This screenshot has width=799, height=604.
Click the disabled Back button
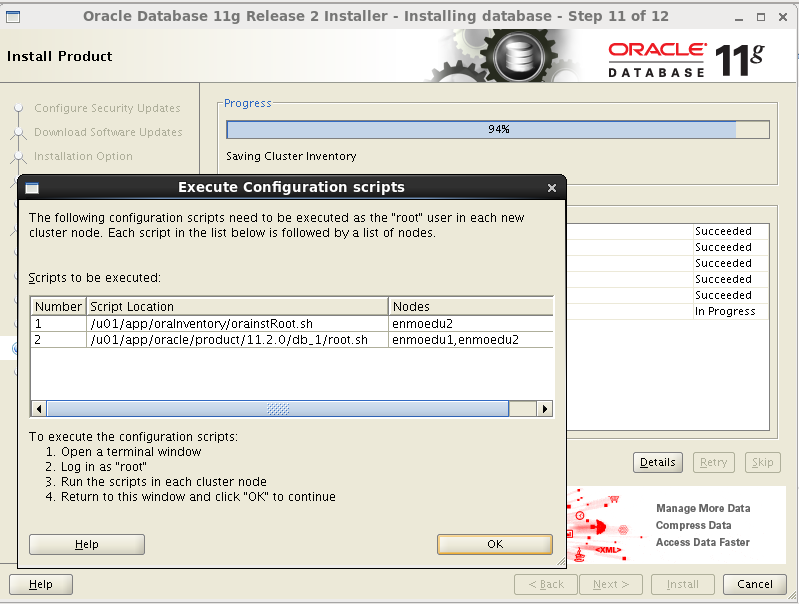pyautogui.click(x=546, y=584)
